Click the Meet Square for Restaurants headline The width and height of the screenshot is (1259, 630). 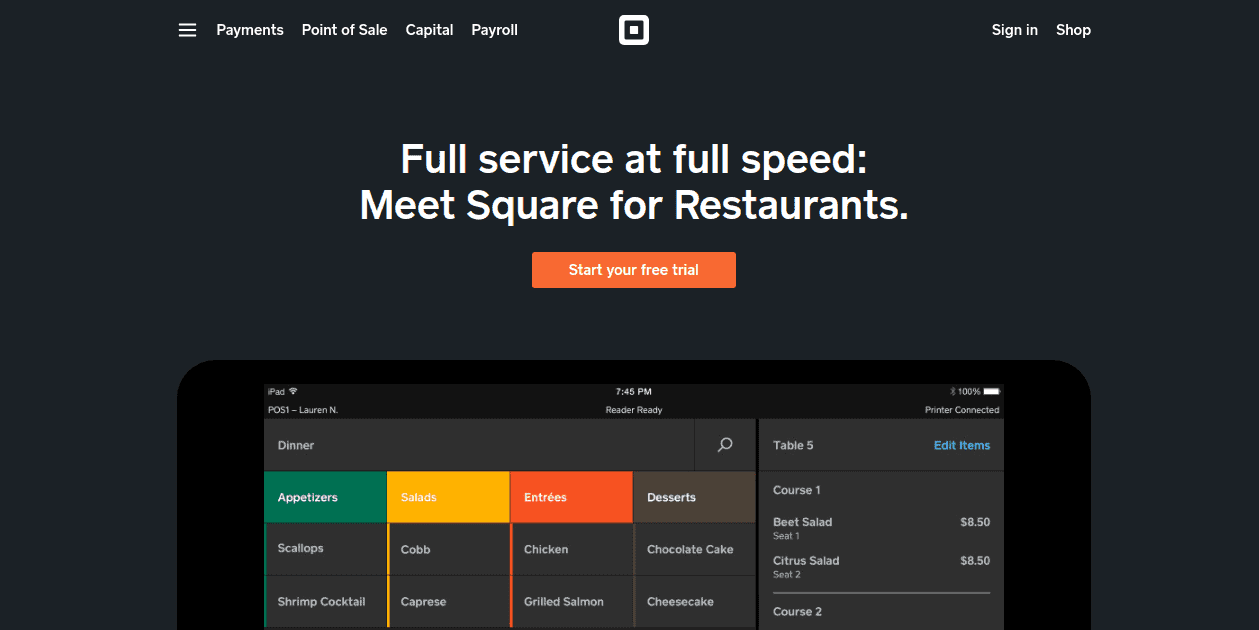[634, 205]
